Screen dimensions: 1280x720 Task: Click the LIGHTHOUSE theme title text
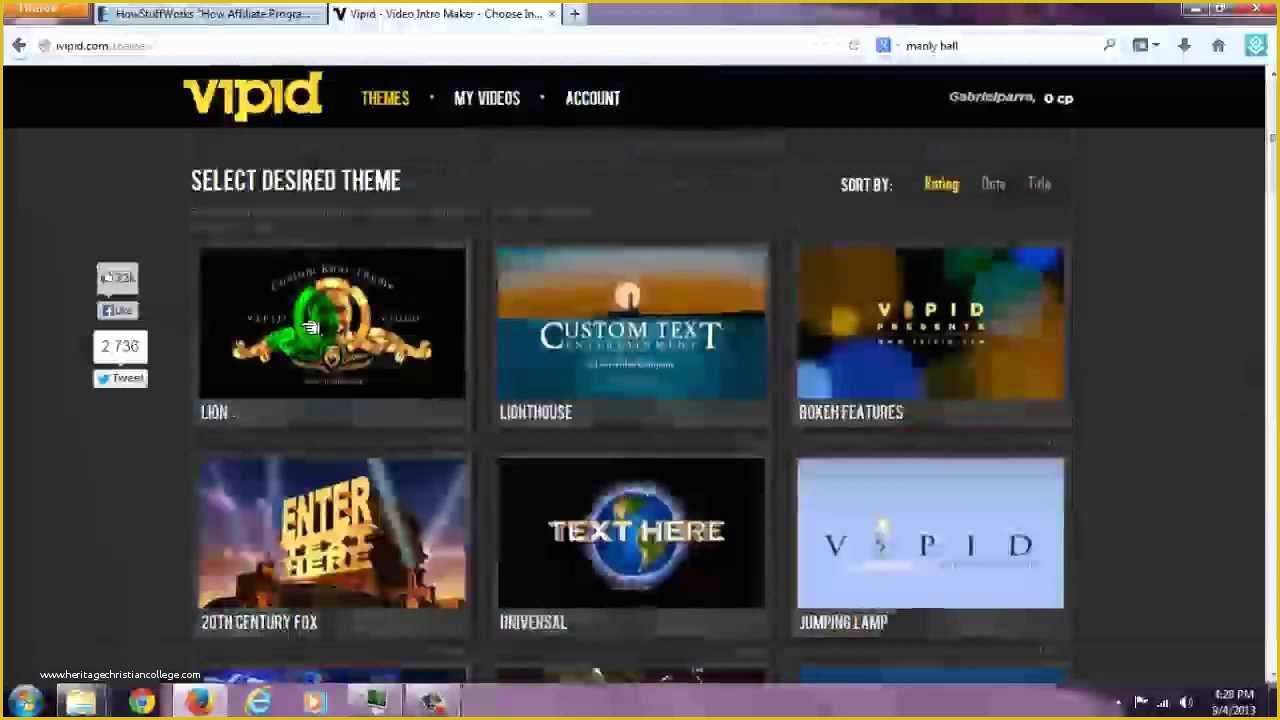point(536,412)
